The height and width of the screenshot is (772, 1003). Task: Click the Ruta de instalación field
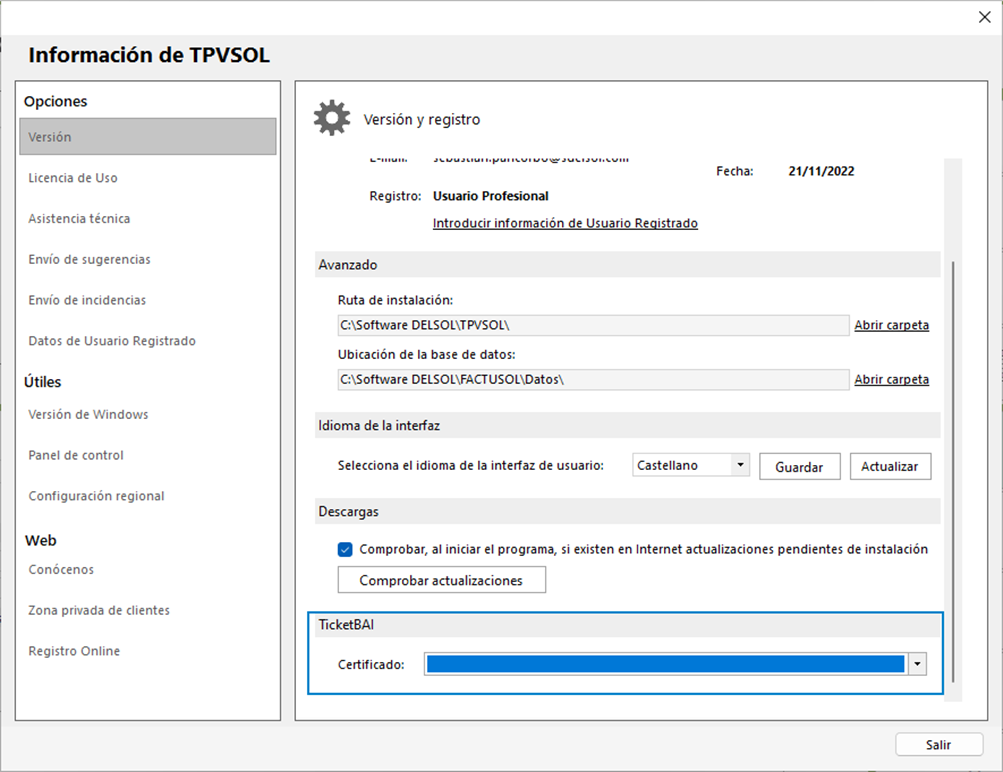[x=593, y=325]
